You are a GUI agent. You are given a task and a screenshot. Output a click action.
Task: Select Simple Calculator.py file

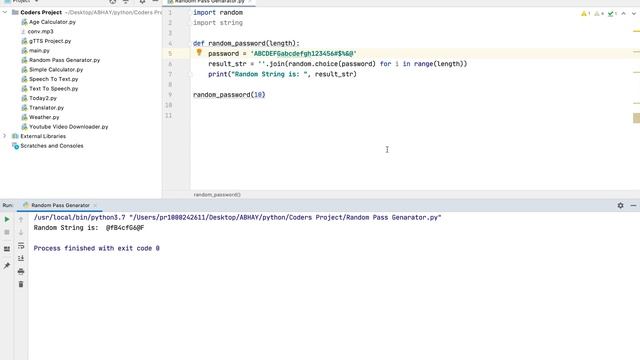(56, 69)
